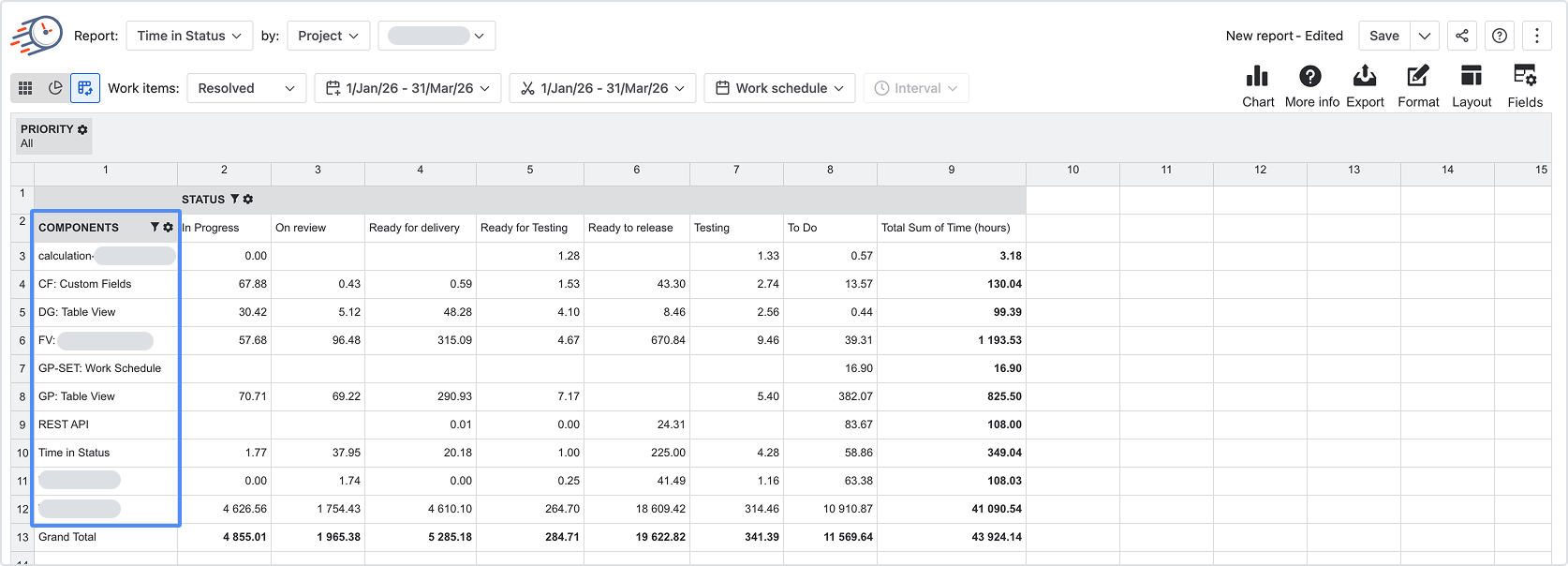
Task: Select the pivot table view toggle
Action: [85, 88]
